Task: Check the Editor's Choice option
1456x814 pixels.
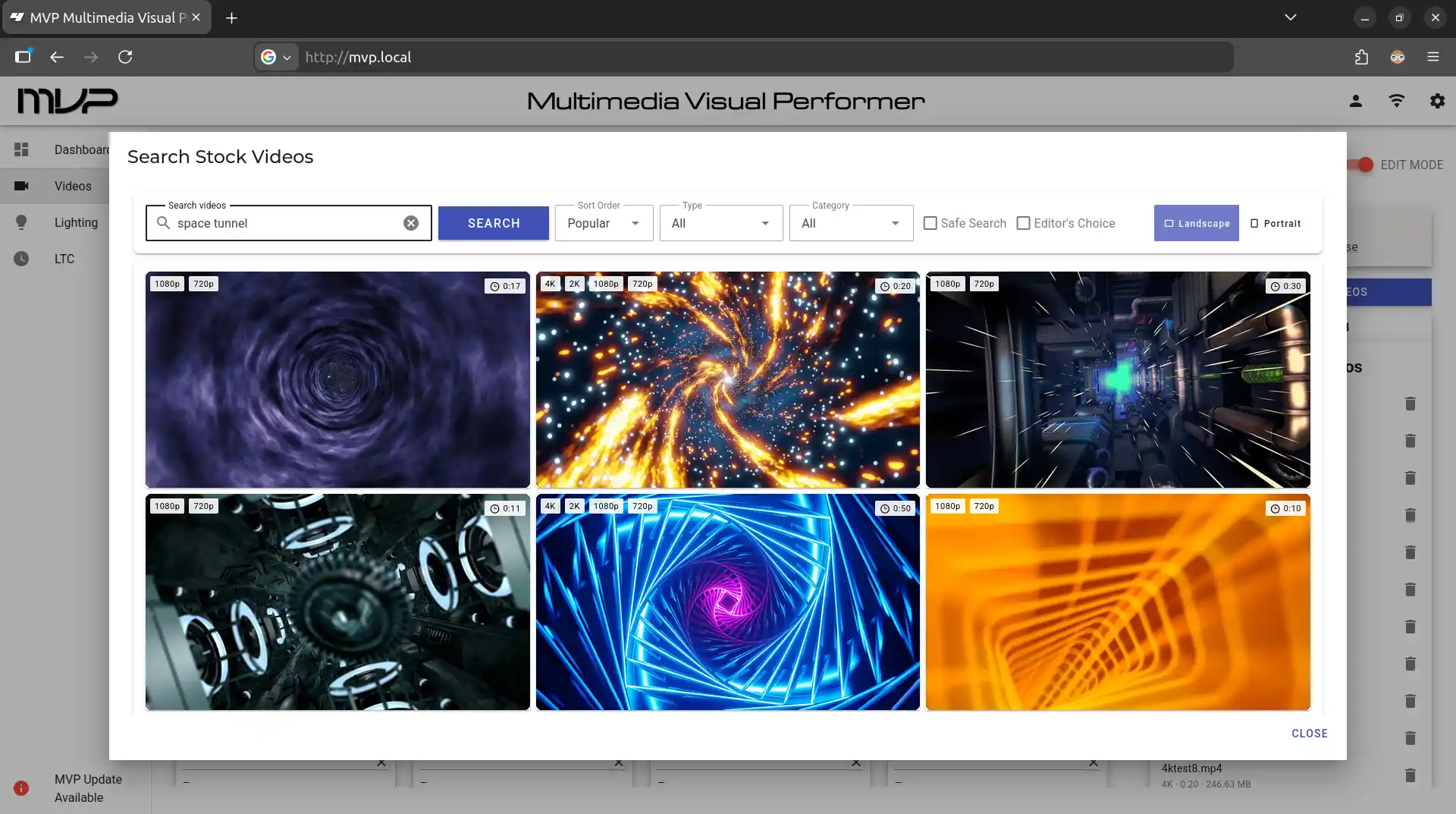Action: click(x=1024, y=223)
